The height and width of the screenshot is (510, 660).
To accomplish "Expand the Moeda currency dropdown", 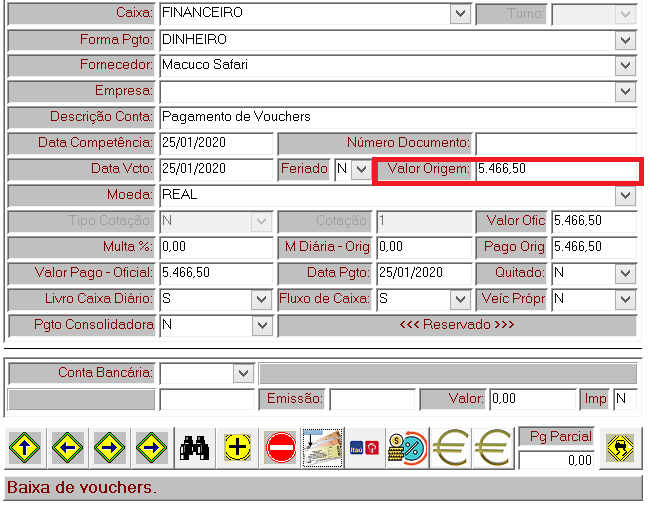I will click(x=626, y=195).
